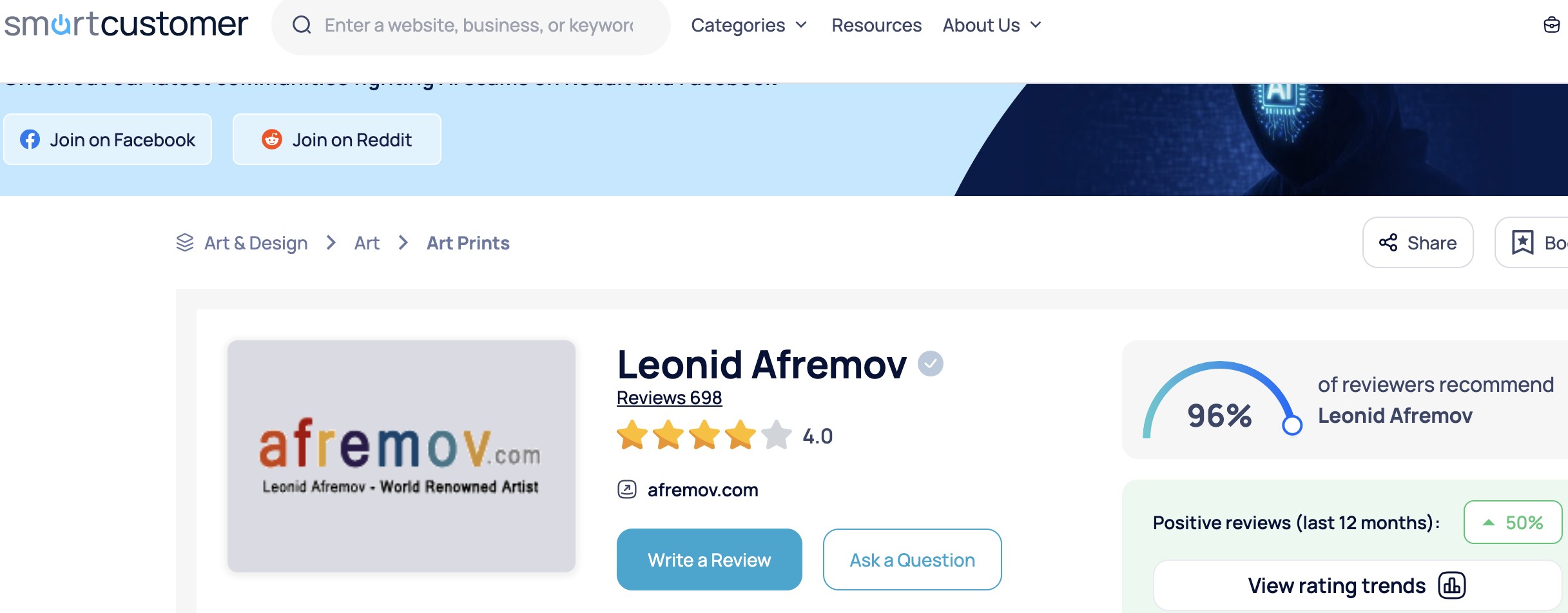This screenshot has height=613, width=1568.
Task: Click the Reddit logo icon
Action: 272,139
